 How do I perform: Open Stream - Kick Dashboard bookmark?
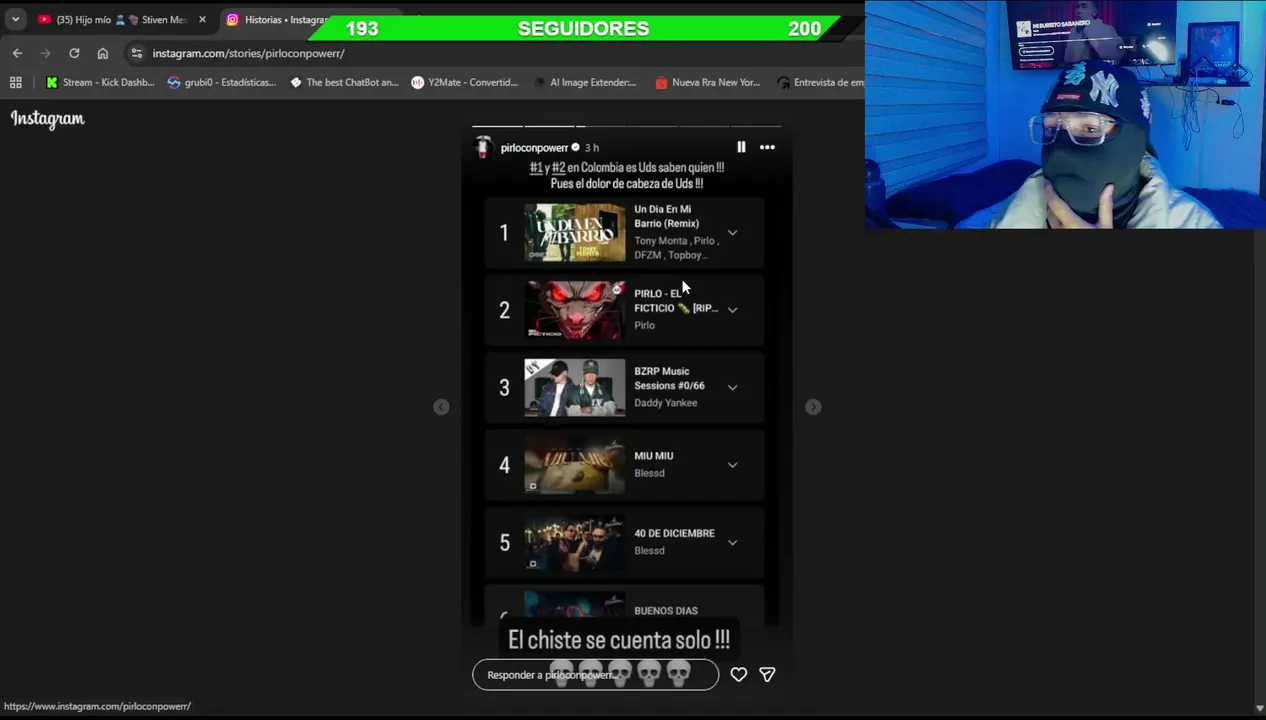[x=100, y=82]
